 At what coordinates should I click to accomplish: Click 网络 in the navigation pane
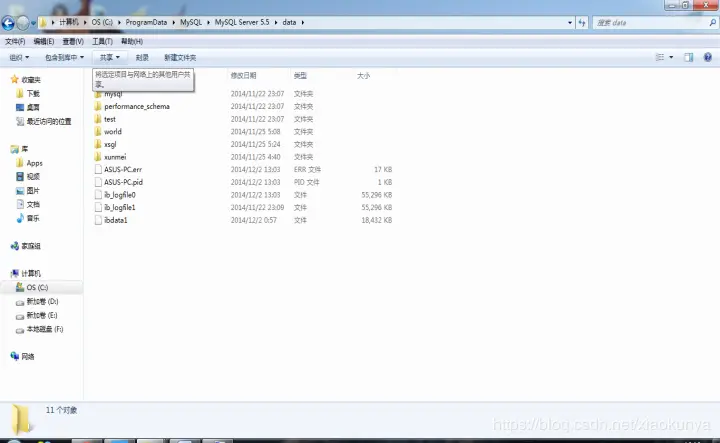[x=28, y=356]
